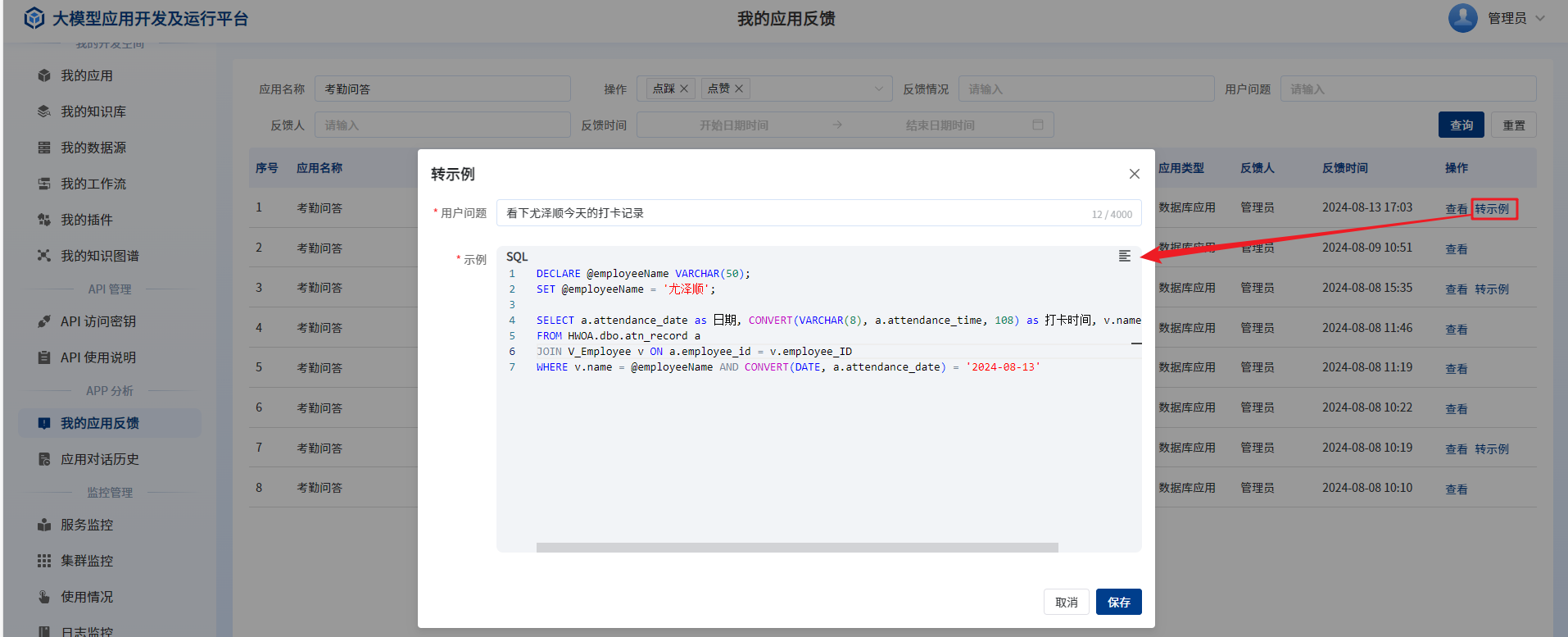Go to 我的应用 menu item

coord(86,75)
